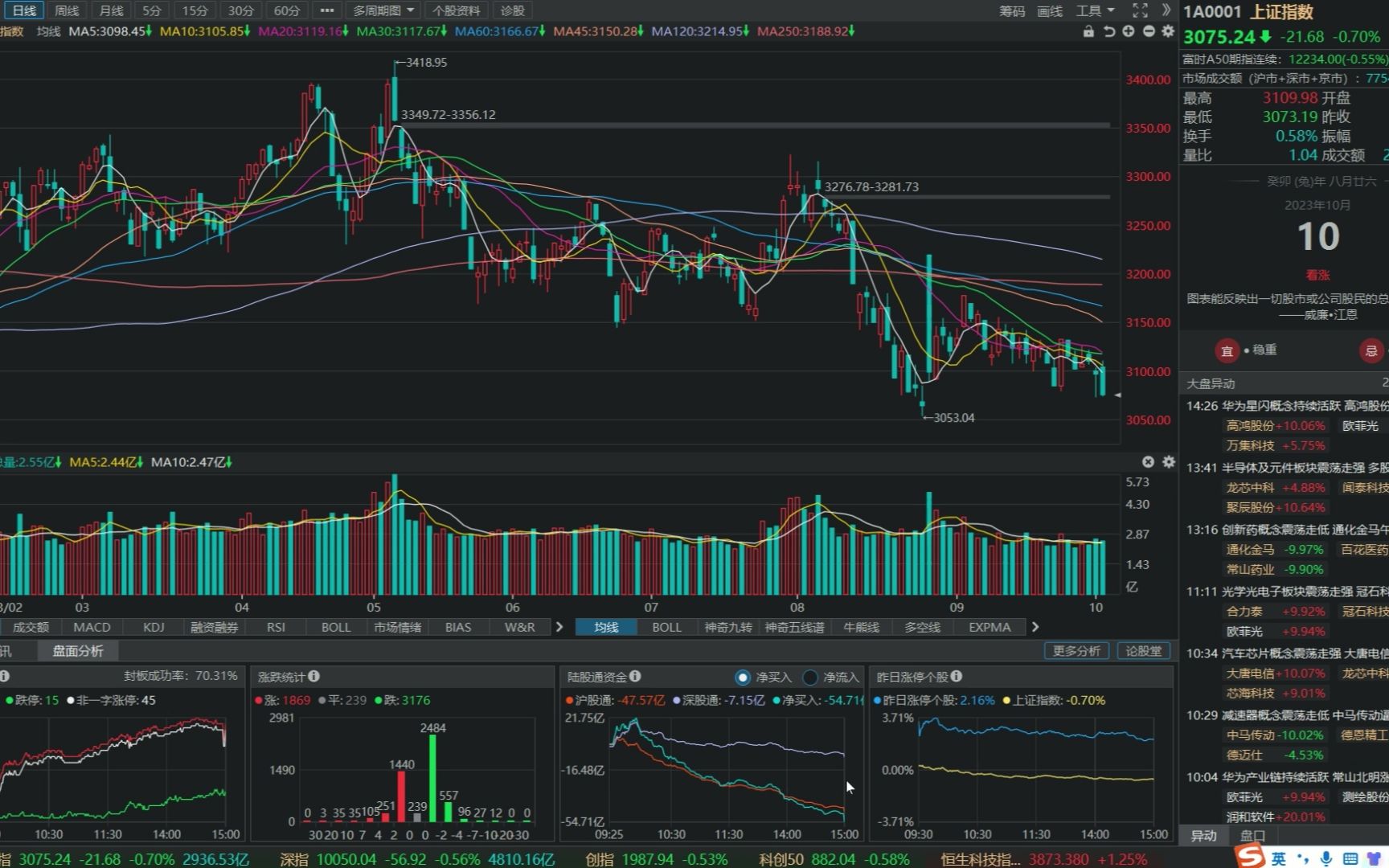This screenshot has height=868, width=1389.
Task: Open main chart settings gear icon
Action: pos(1168,31)
